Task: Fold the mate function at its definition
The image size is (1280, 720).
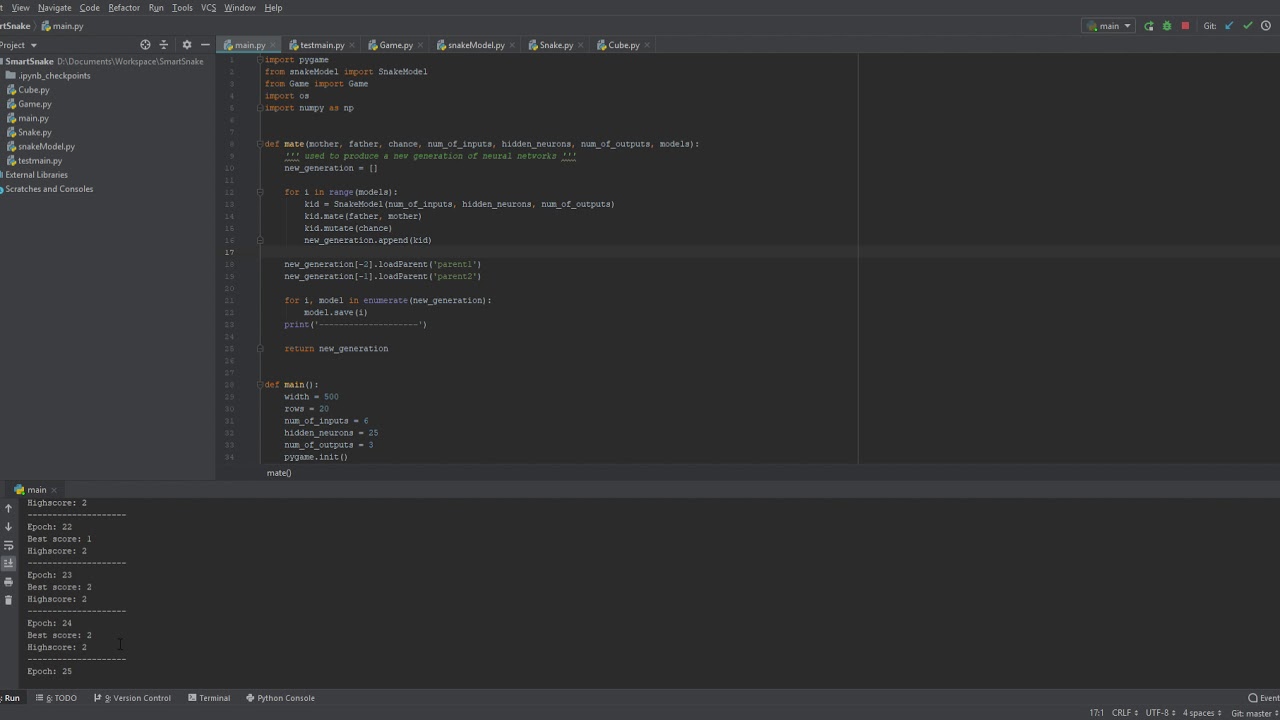Action: [x=259, y=144]
